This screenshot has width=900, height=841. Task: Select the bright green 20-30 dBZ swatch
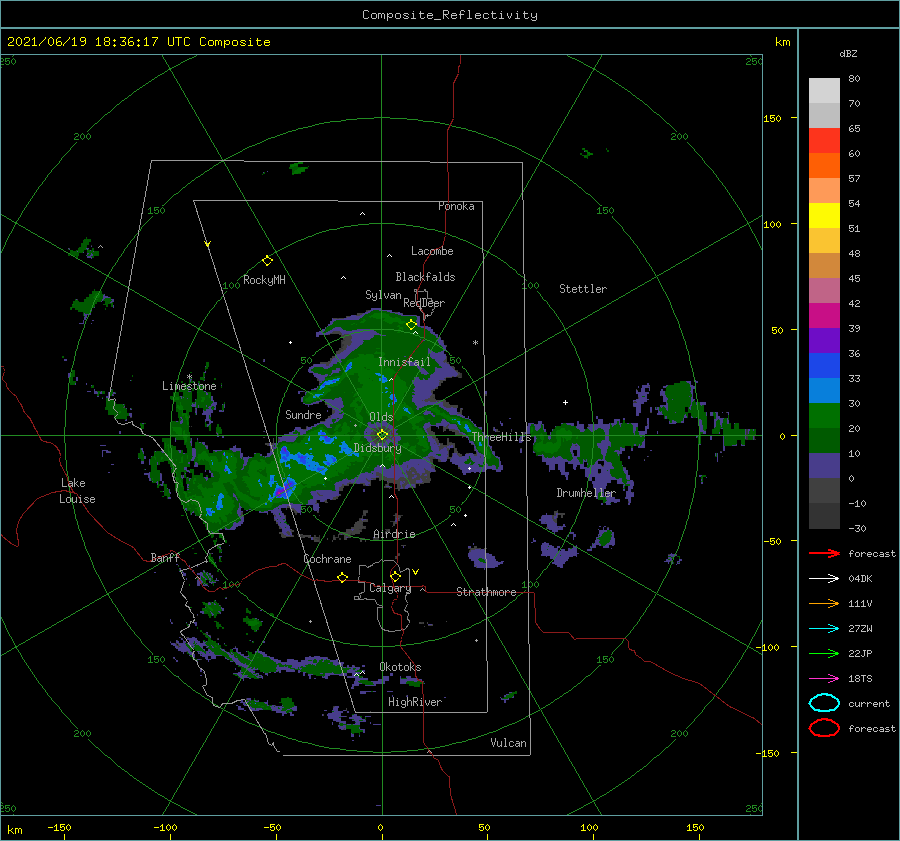pos(824,415)
